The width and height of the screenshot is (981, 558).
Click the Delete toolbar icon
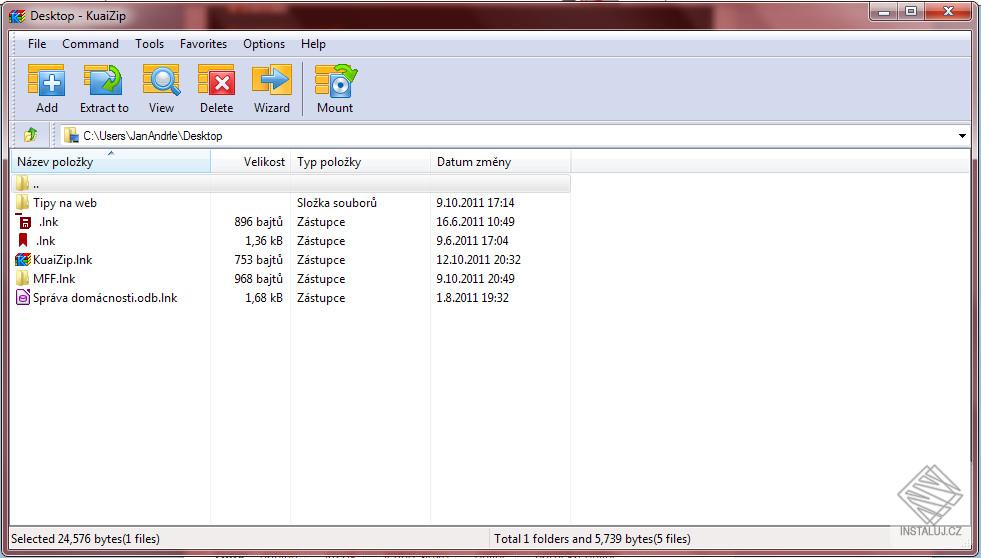pos(216,81)
